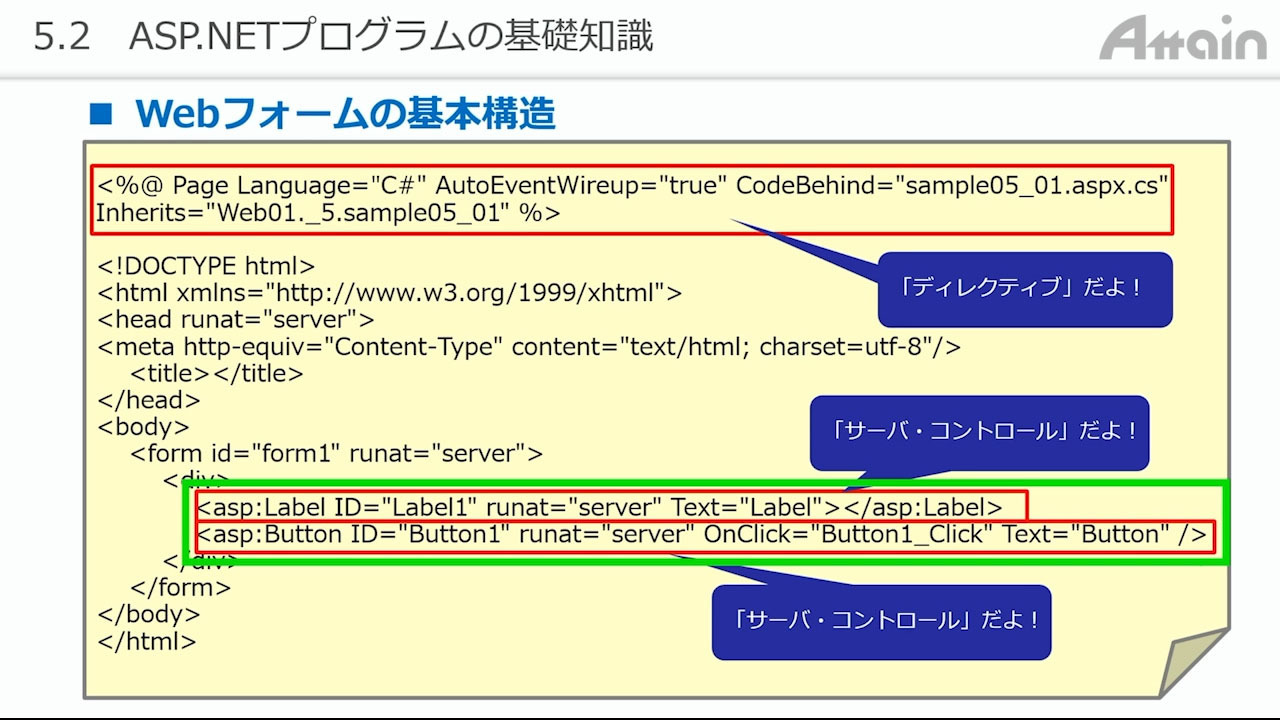Select the heading "Webフォームの基本構造"

click(345, 113)
